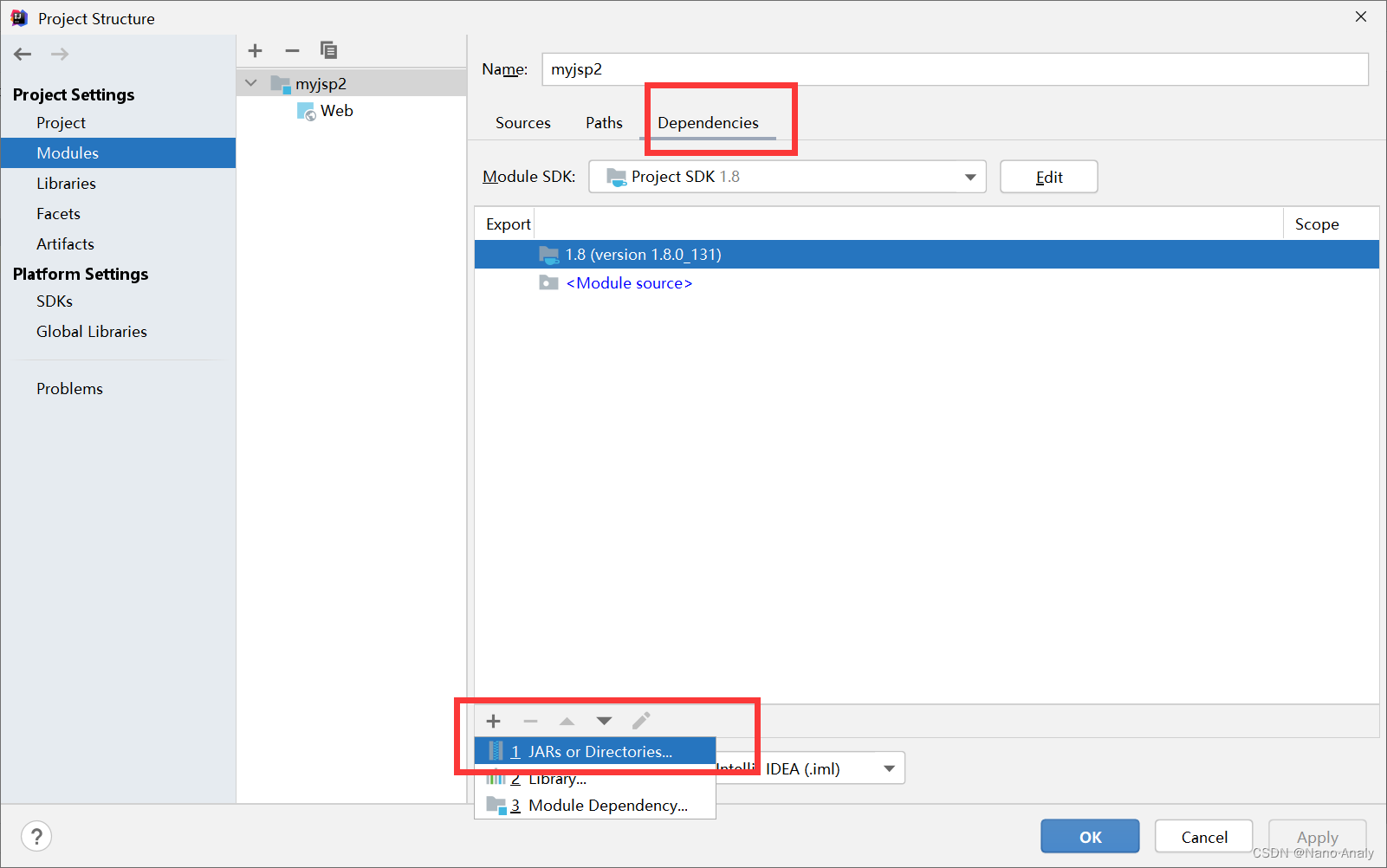
Task: Click the Edit button for Module SDK
Action: pyautogui.click(x=1048, y=177)
